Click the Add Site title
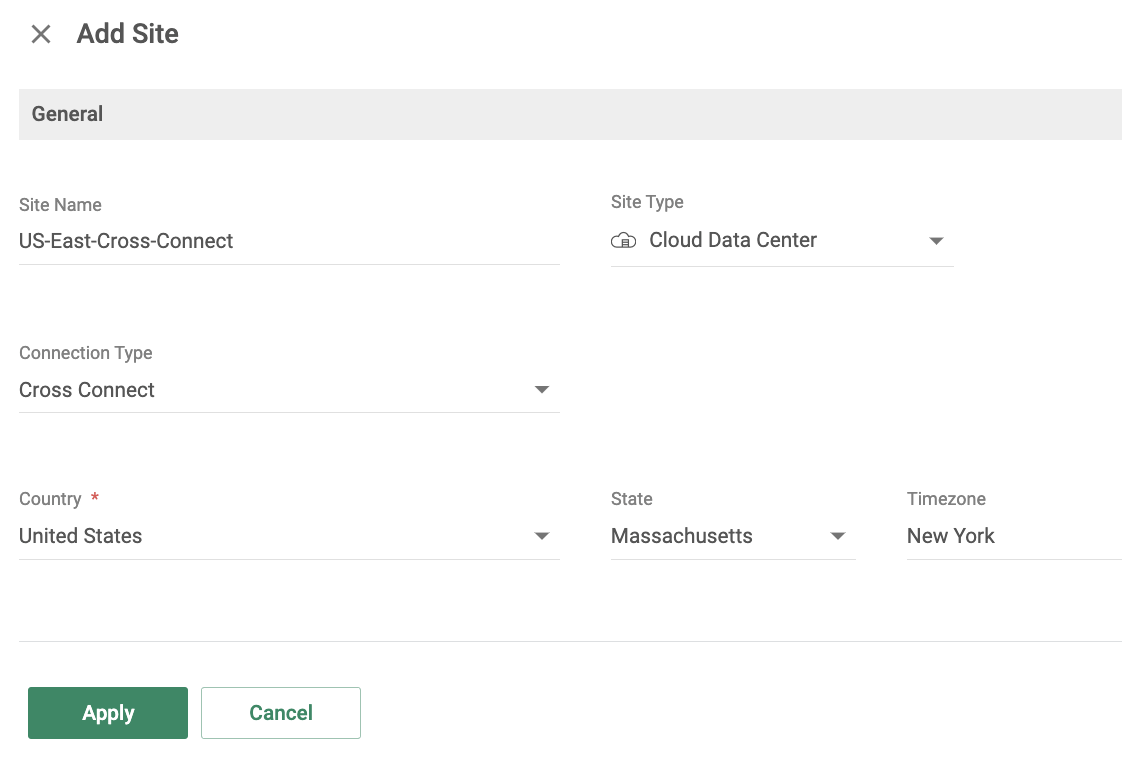The height and width of the screenshot is (778, 1122). click(x=127, y=34)
